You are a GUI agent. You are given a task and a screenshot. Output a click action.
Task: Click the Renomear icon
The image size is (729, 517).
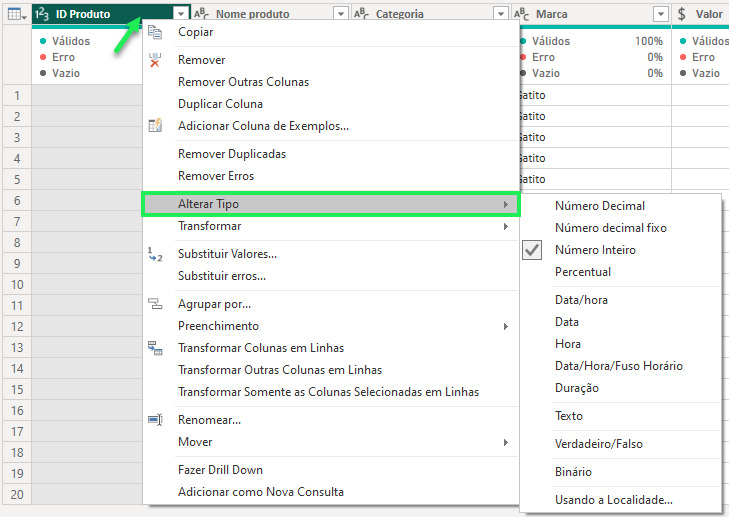[x=155, y=420]
